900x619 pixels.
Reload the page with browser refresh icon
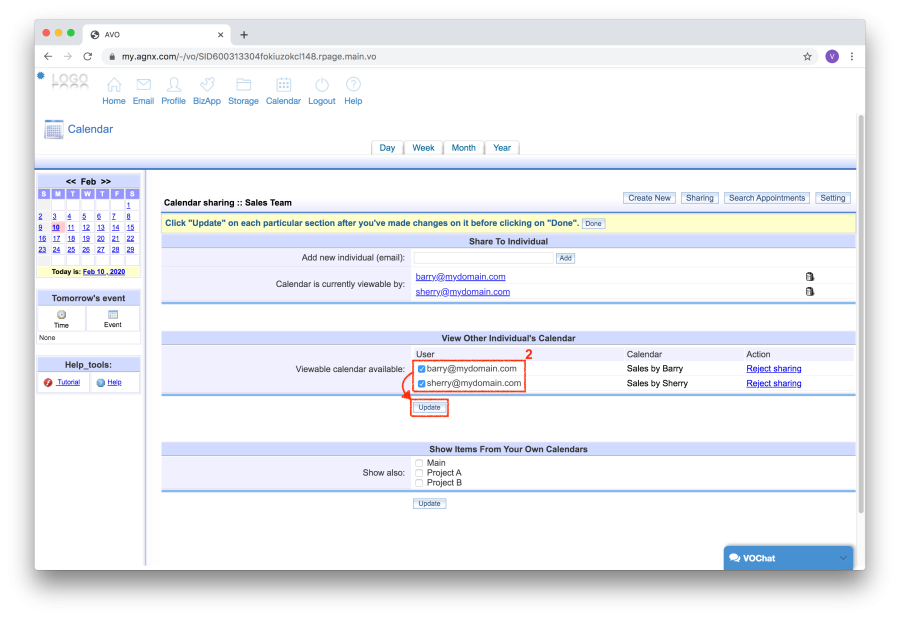[x=88, y=57]
